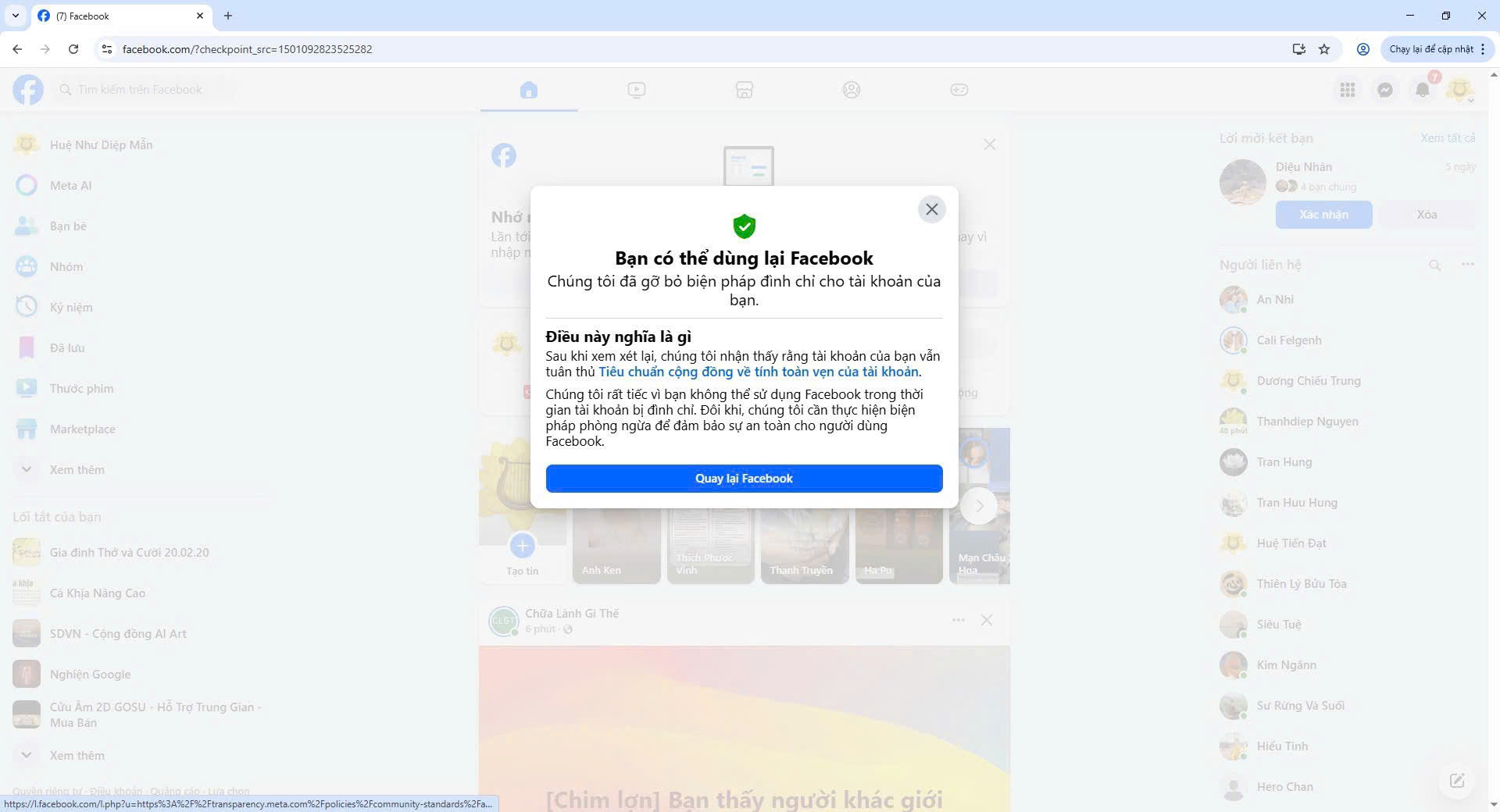The width and height of the screenshot is (1500, 812).
Task: Click the Quay lại Facebook button
Action: pos(744,479)
